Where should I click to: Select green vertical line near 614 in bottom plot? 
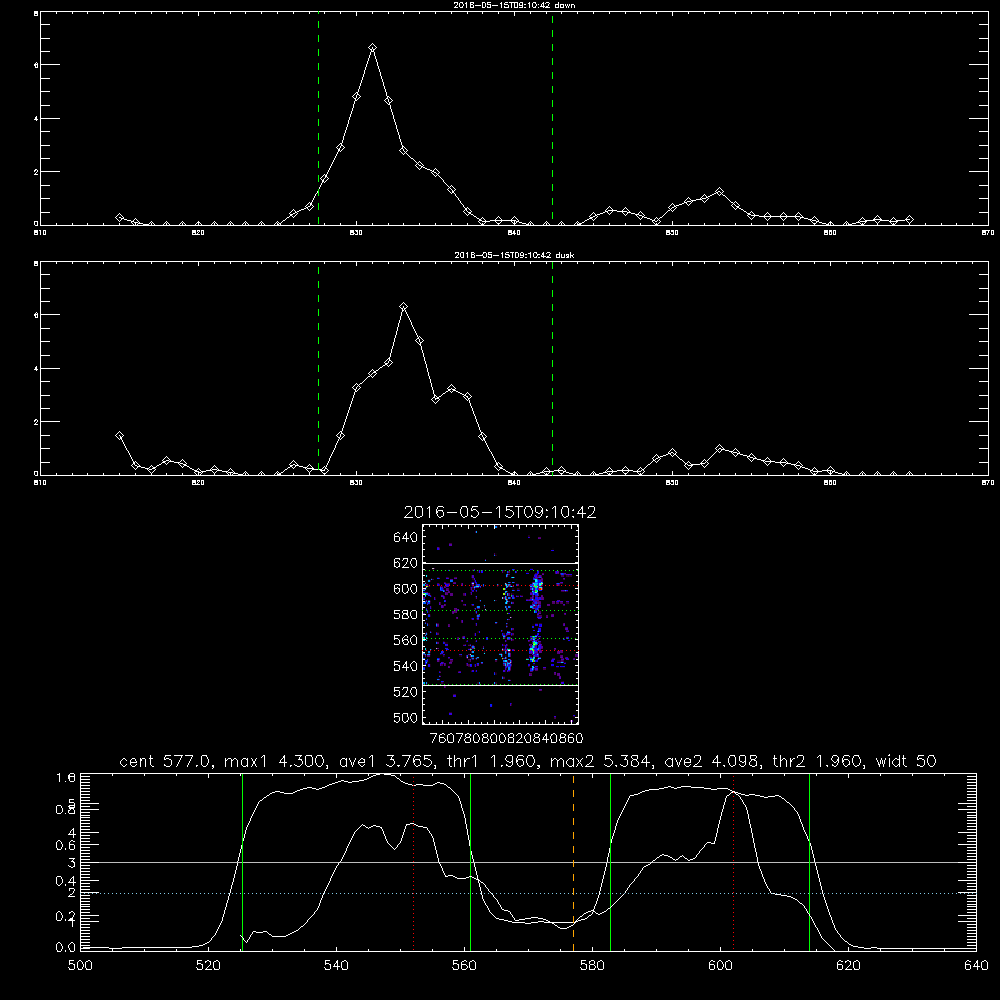[x=809, y=862]
